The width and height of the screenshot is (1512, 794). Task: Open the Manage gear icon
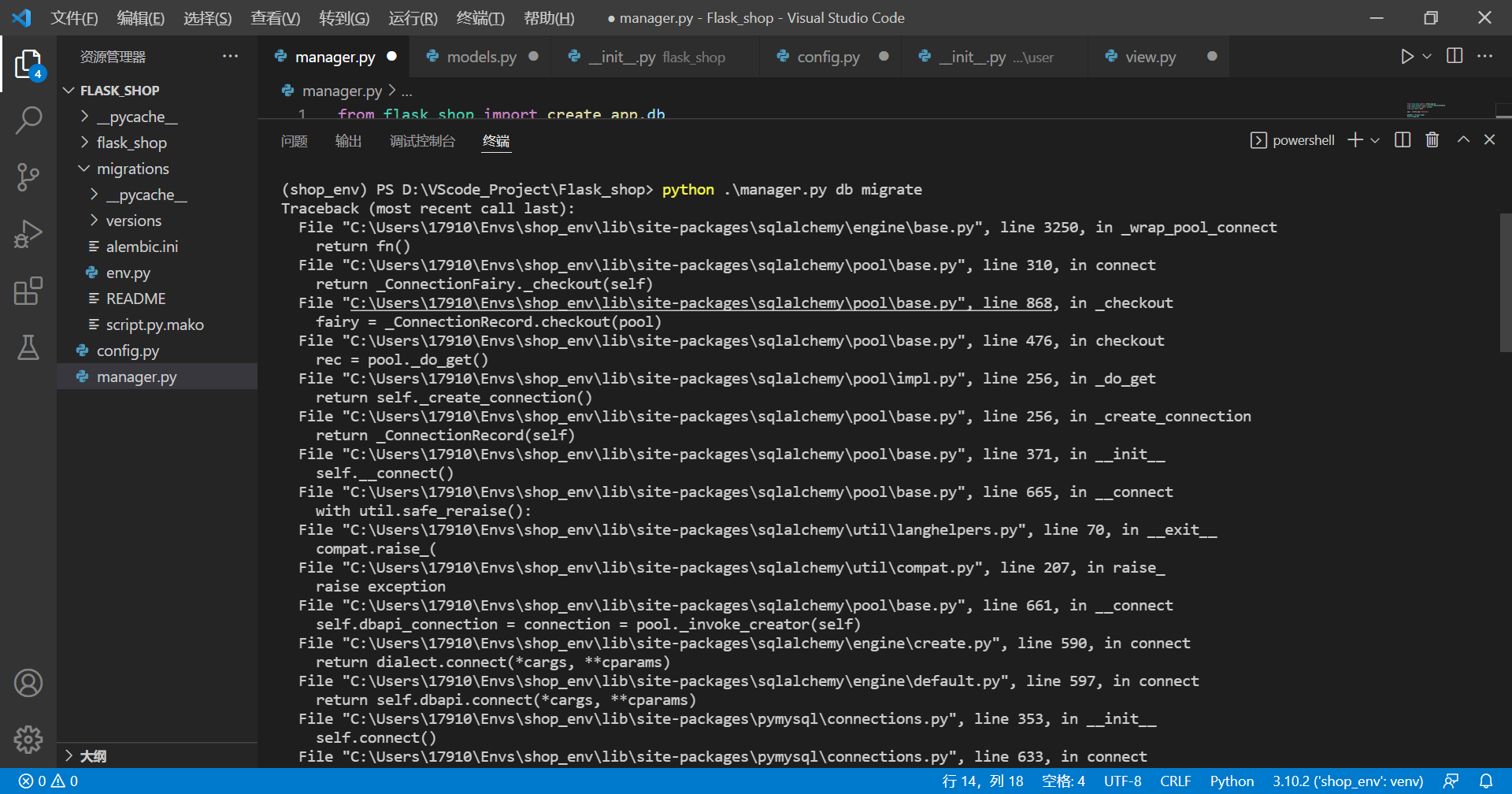point(28,739)
